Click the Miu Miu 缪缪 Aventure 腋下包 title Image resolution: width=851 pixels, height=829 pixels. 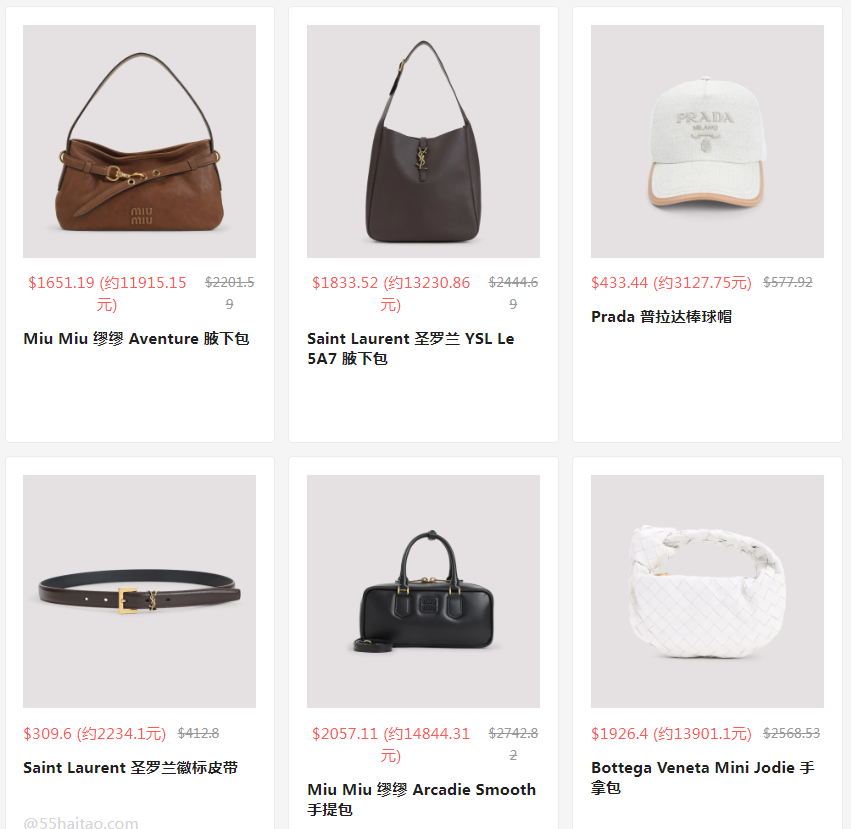coord(136,339)
